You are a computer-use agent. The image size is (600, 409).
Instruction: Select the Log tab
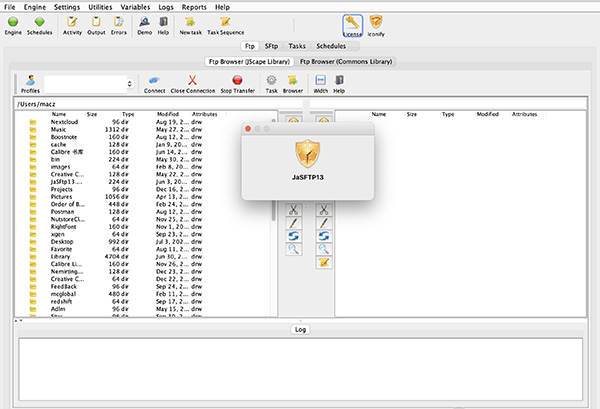pyautogui.click(x=300, y=329)
